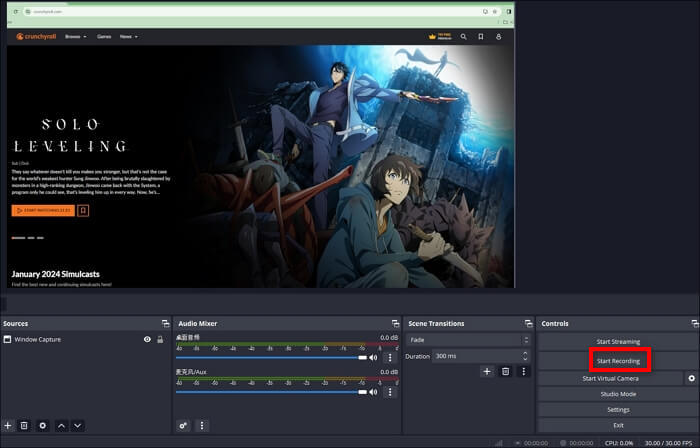This screenshot has width=700, height=448.
Task: Open Audio Mixer bottom three-dot menu
Action: 202,426
